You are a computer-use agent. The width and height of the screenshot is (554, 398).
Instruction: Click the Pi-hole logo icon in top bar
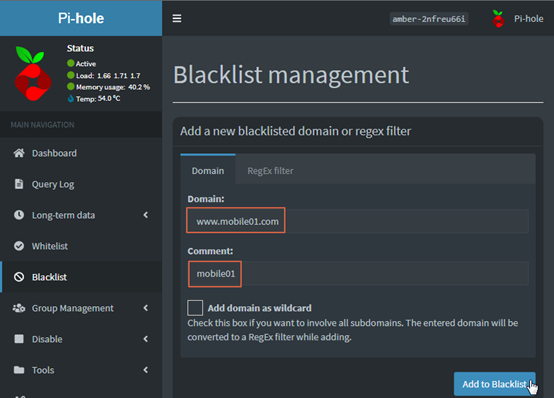tap(498, 19)
